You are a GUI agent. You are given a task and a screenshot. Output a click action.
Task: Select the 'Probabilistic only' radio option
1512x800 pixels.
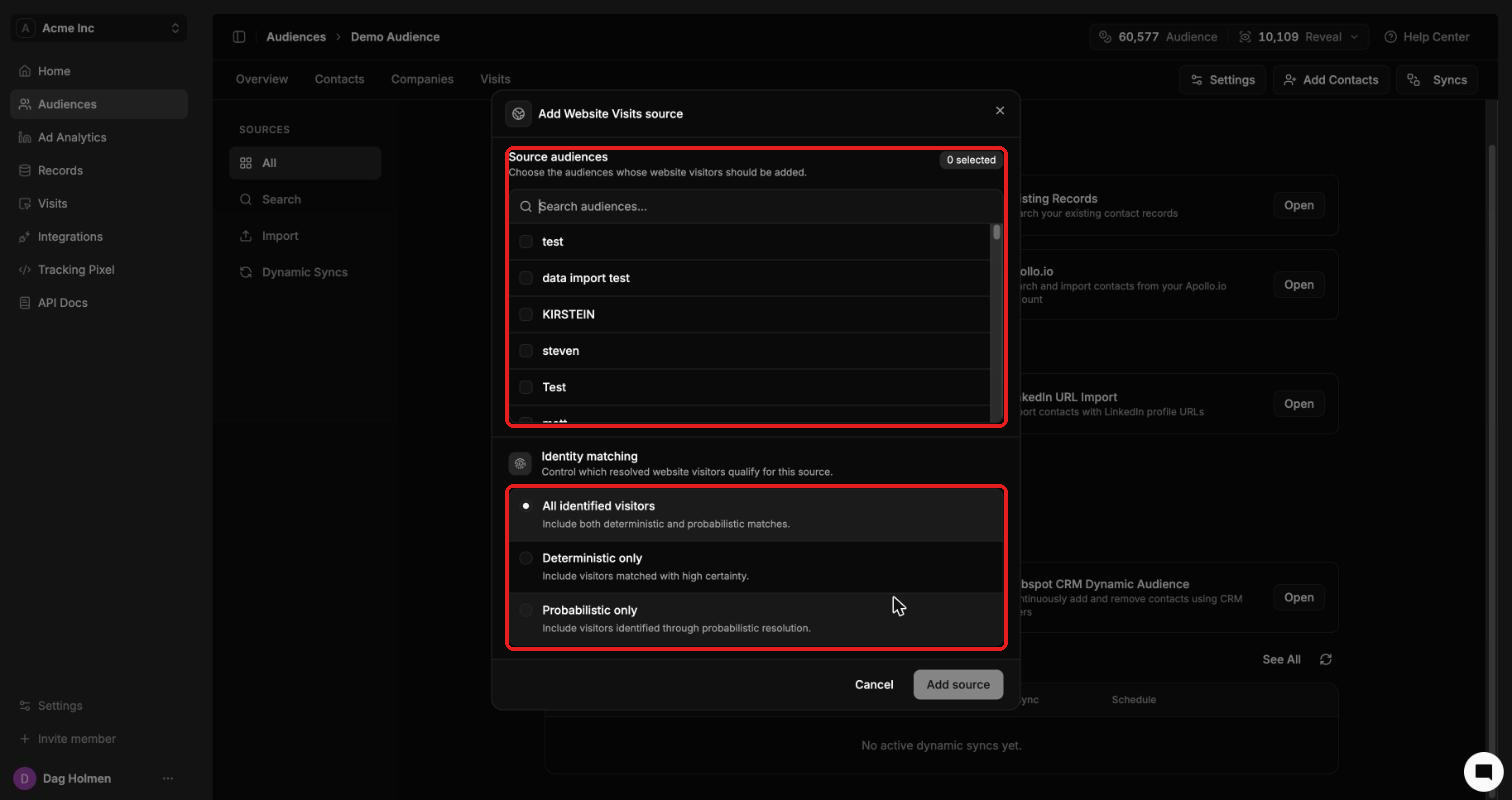526,610
